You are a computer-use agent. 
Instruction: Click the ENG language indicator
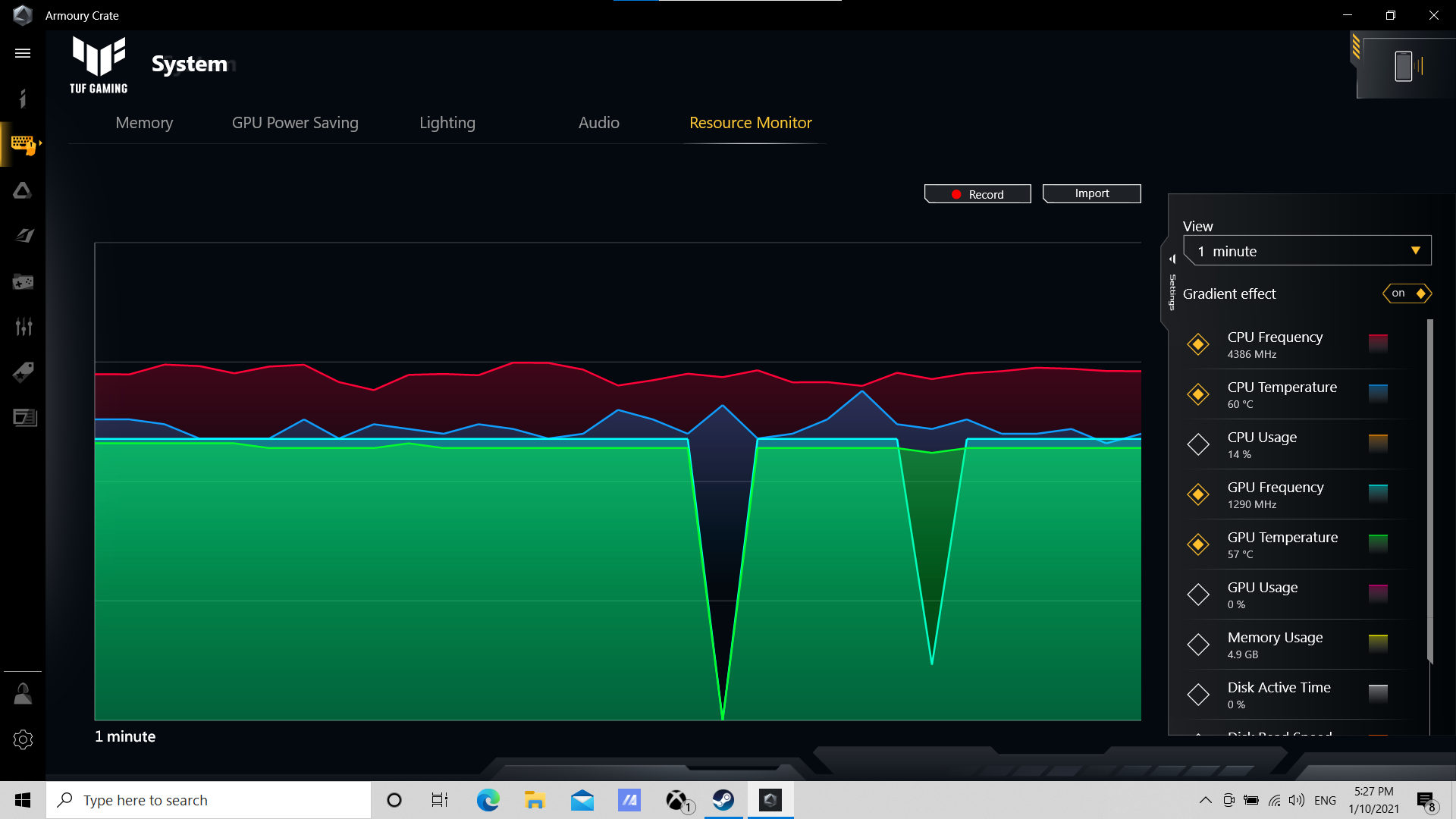pyautogui.click(x=1325, y=800)
